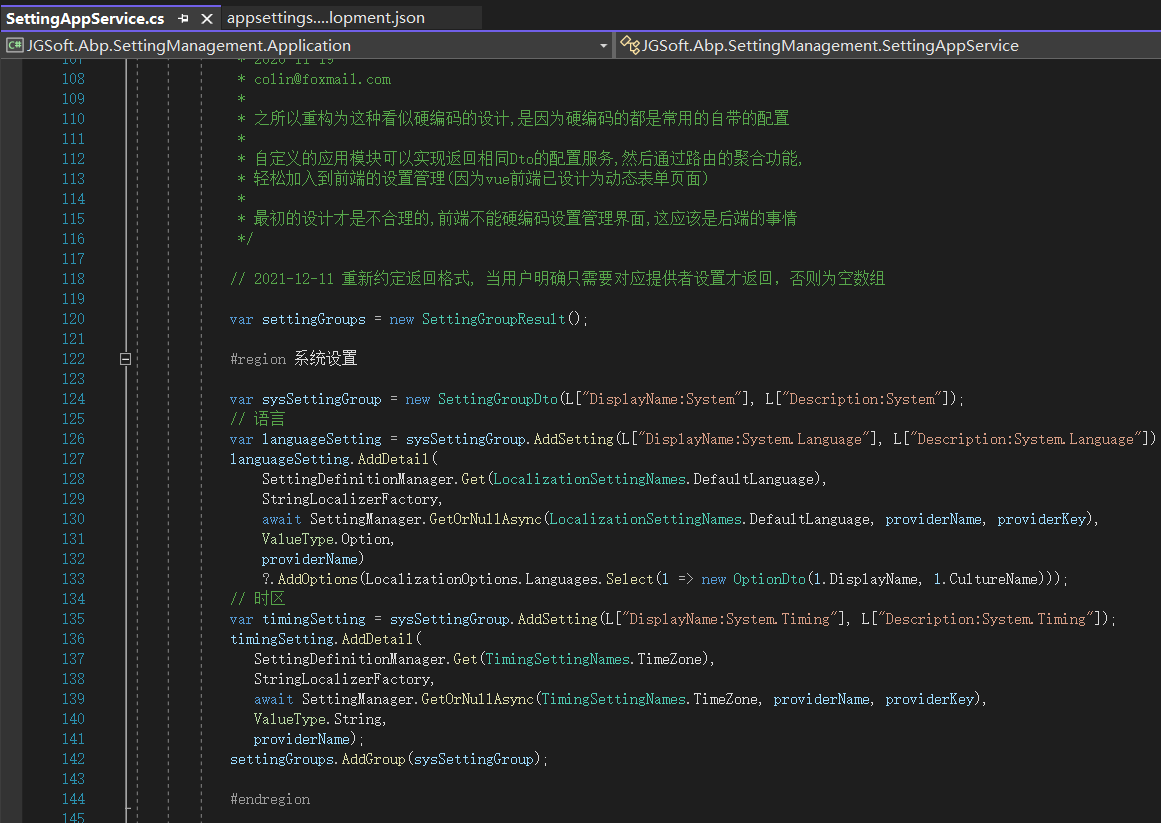Viewport: 1161px width, 823px height.
Task: Click line number 124
Action: (x=73, y=399)
